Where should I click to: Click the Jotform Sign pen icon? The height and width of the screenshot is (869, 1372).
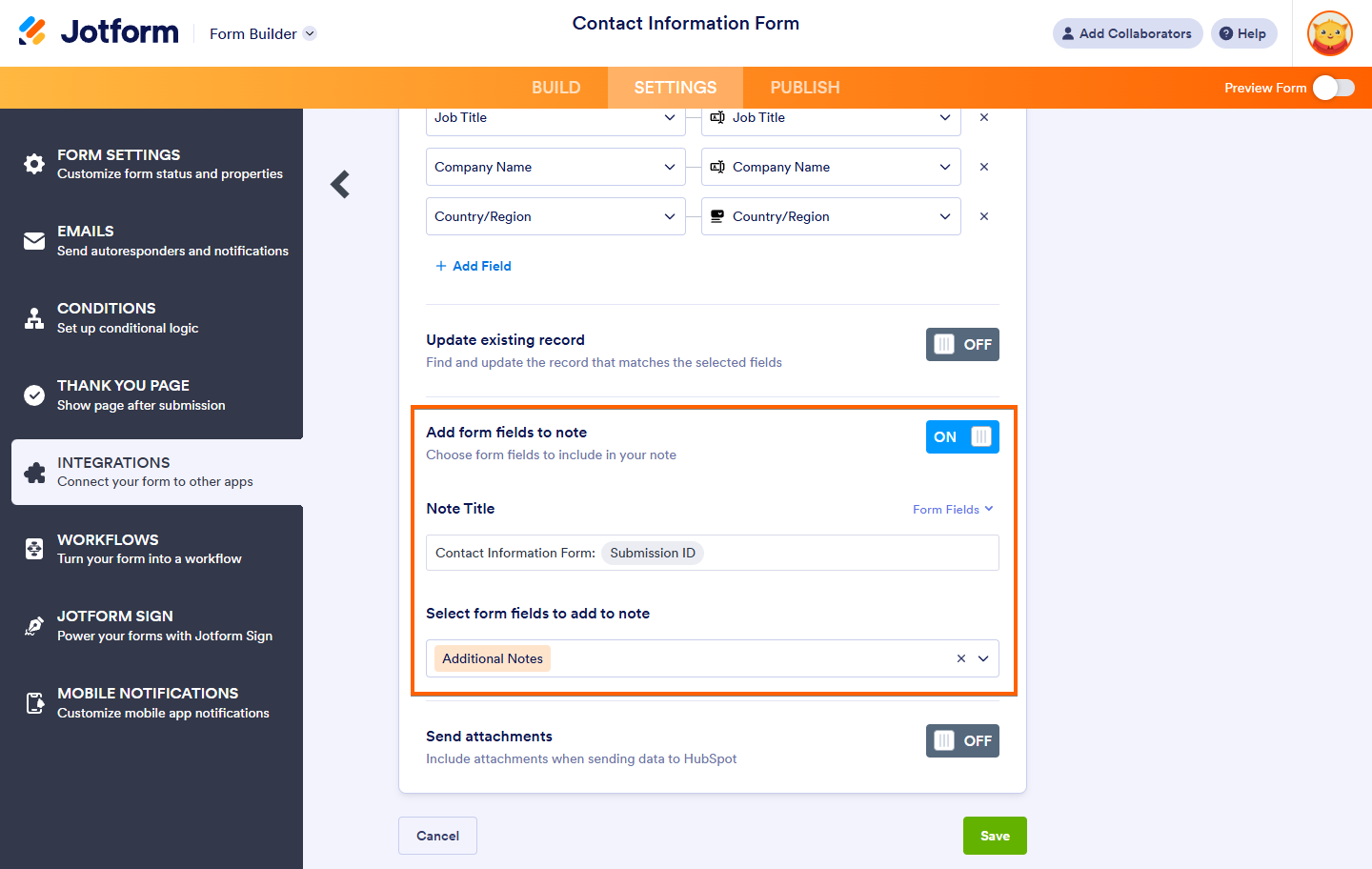click(34, 626)
